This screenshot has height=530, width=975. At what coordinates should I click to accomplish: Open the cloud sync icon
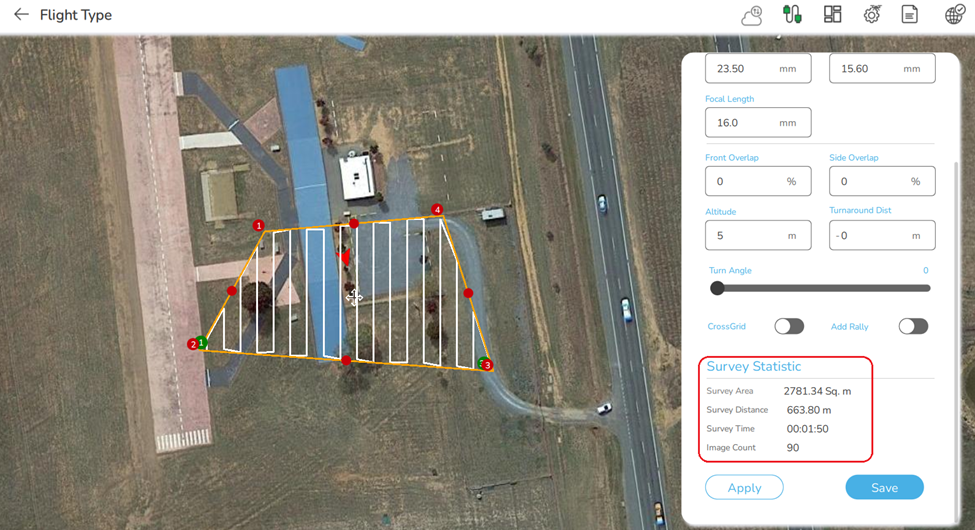click(x=752, y=15)
